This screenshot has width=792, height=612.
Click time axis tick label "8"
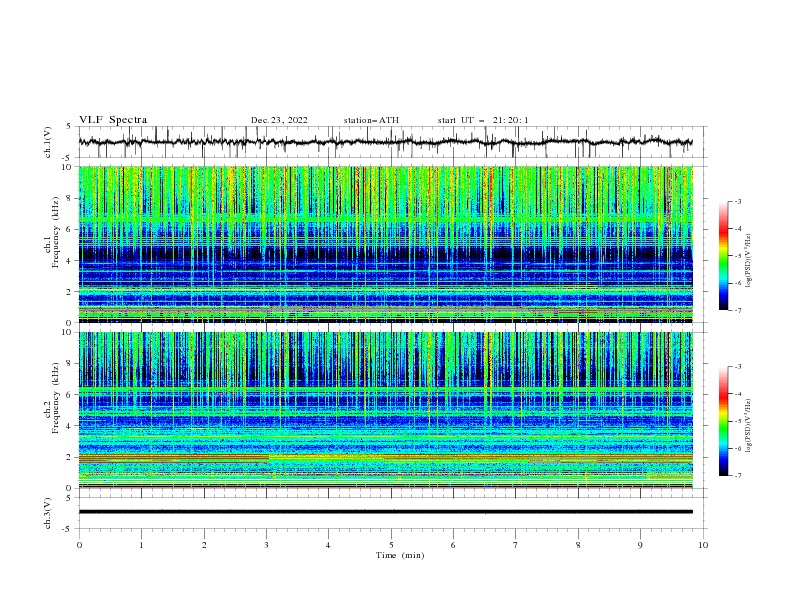(x=578, y=545)
